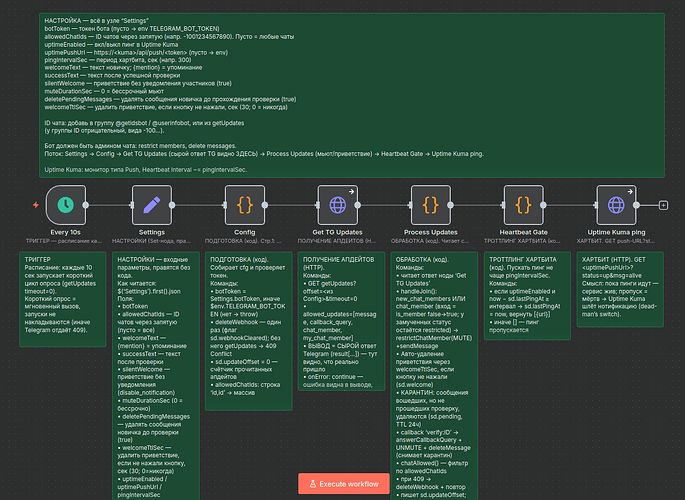Click the output handle of Every 10s node
685x500 pixels.
(x=86, y=205)
